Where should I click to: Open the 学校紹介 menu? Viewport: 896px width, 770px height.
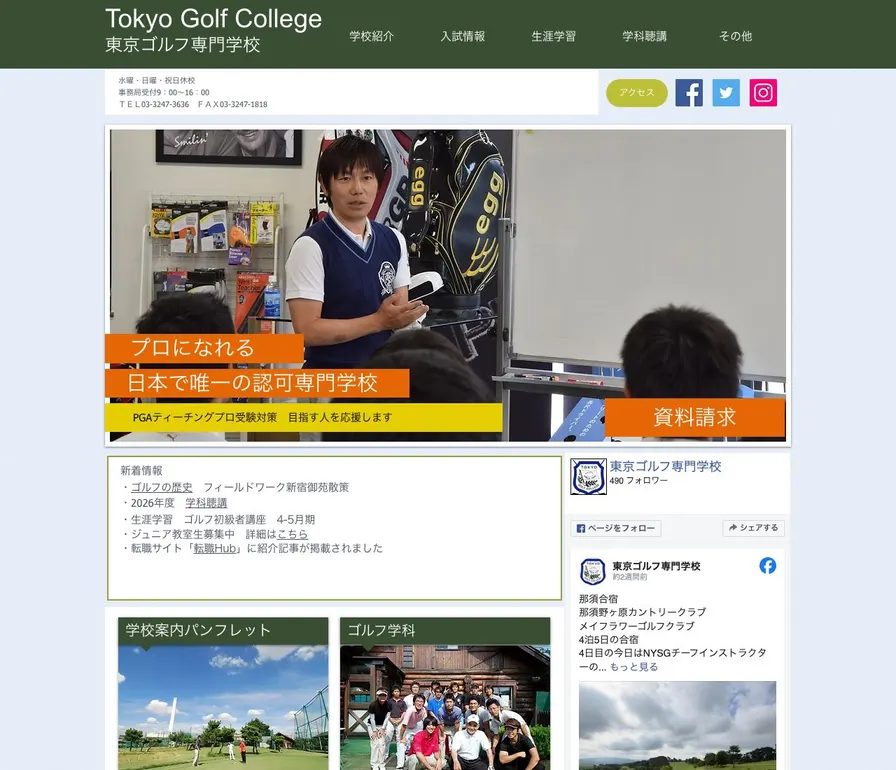tap(371, 36)
